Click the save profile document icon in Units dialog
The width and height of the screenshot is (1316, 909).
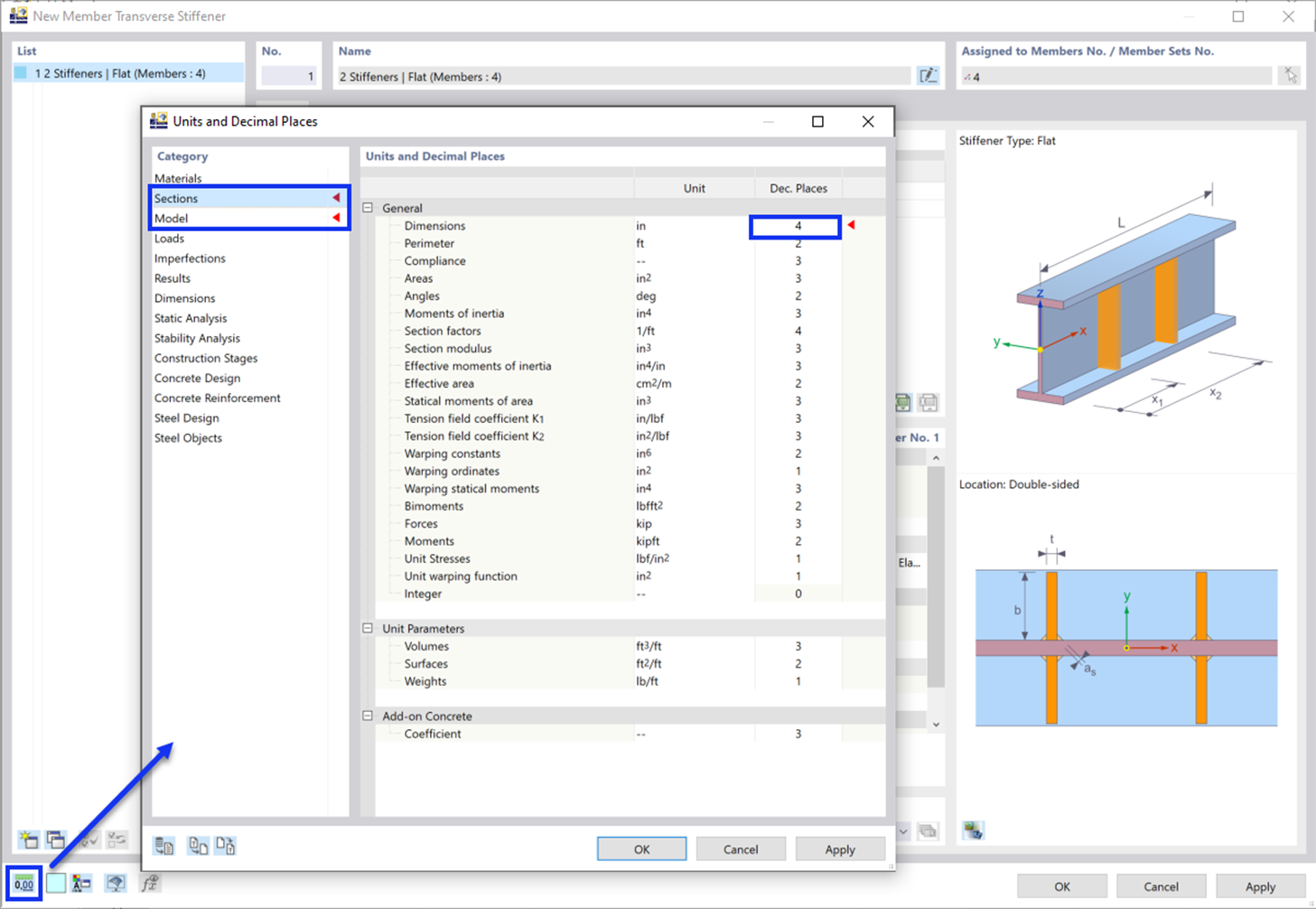point(226,847)
